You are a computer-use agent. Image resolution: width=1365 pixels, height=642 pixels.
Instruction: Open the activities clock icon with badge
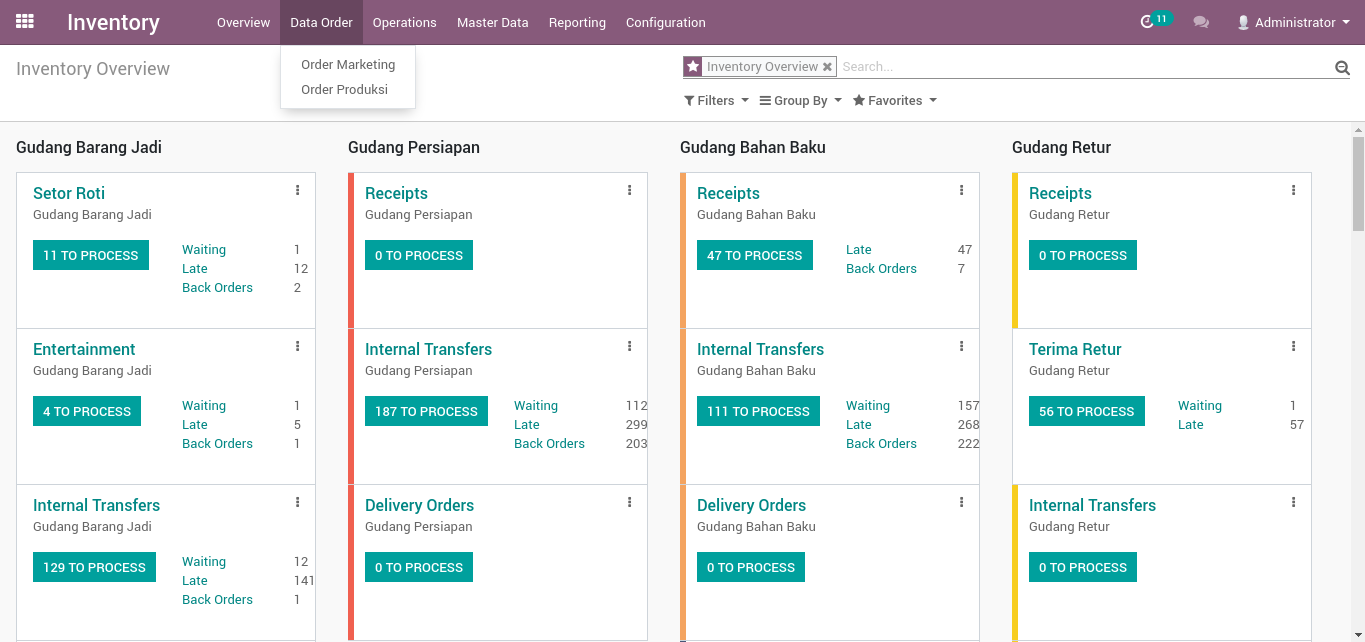tap(1148, 22)
